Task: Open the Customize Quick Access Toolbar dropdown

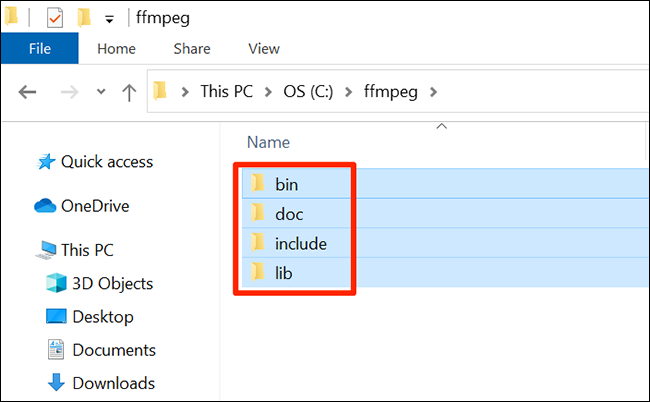Action: (x=108, y=18)
